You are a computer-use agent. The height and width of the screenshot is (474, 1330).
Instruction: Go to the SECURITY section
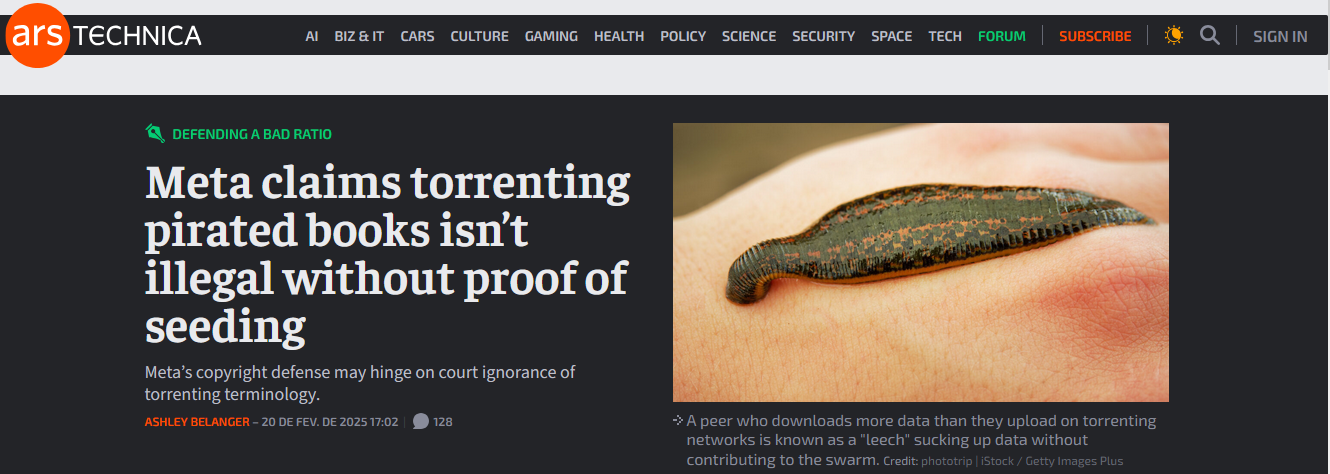(x=823, y=36)
